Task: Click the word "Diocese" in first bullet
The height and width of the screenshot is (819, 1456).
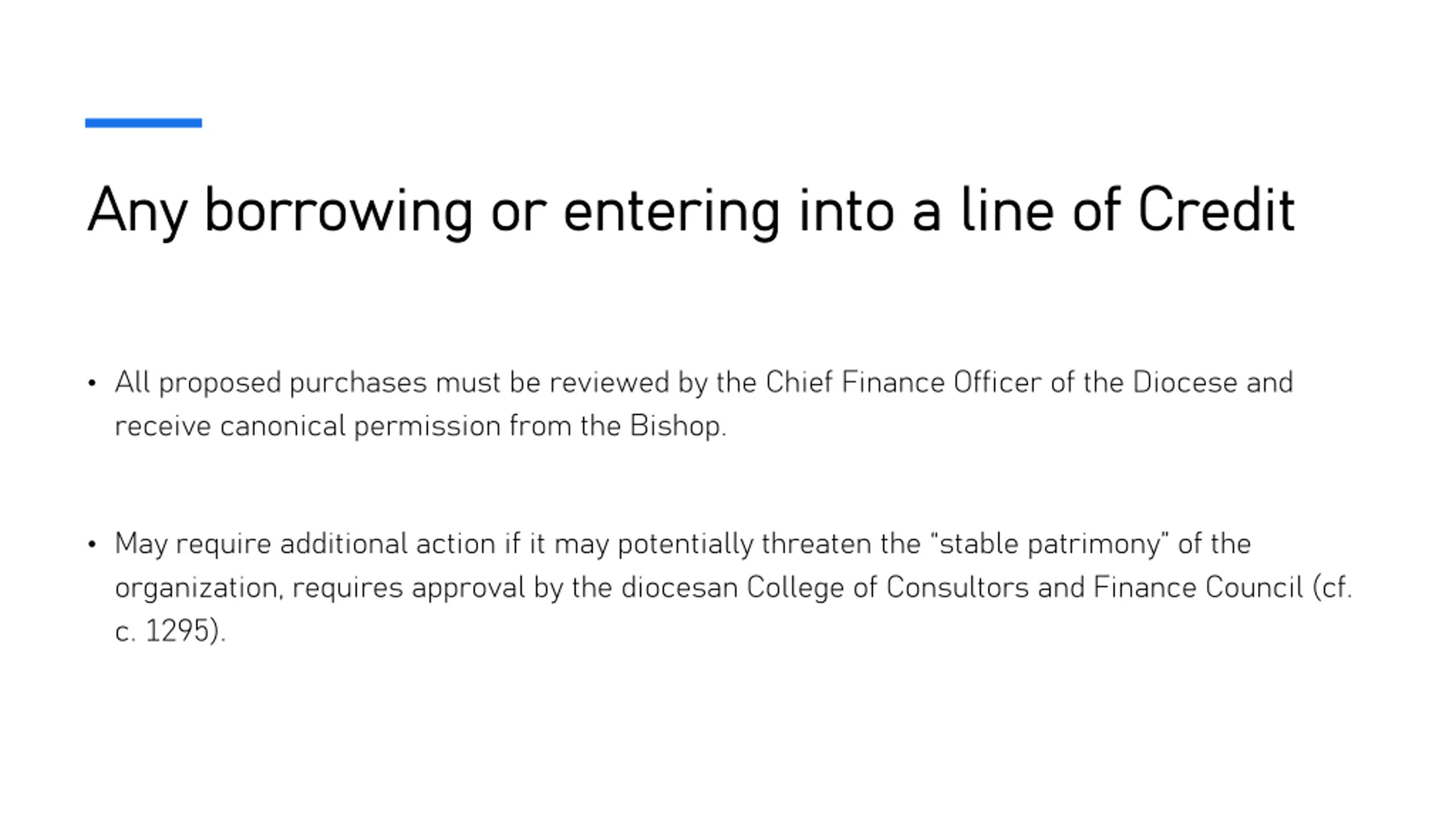Action: point(1185,382)
